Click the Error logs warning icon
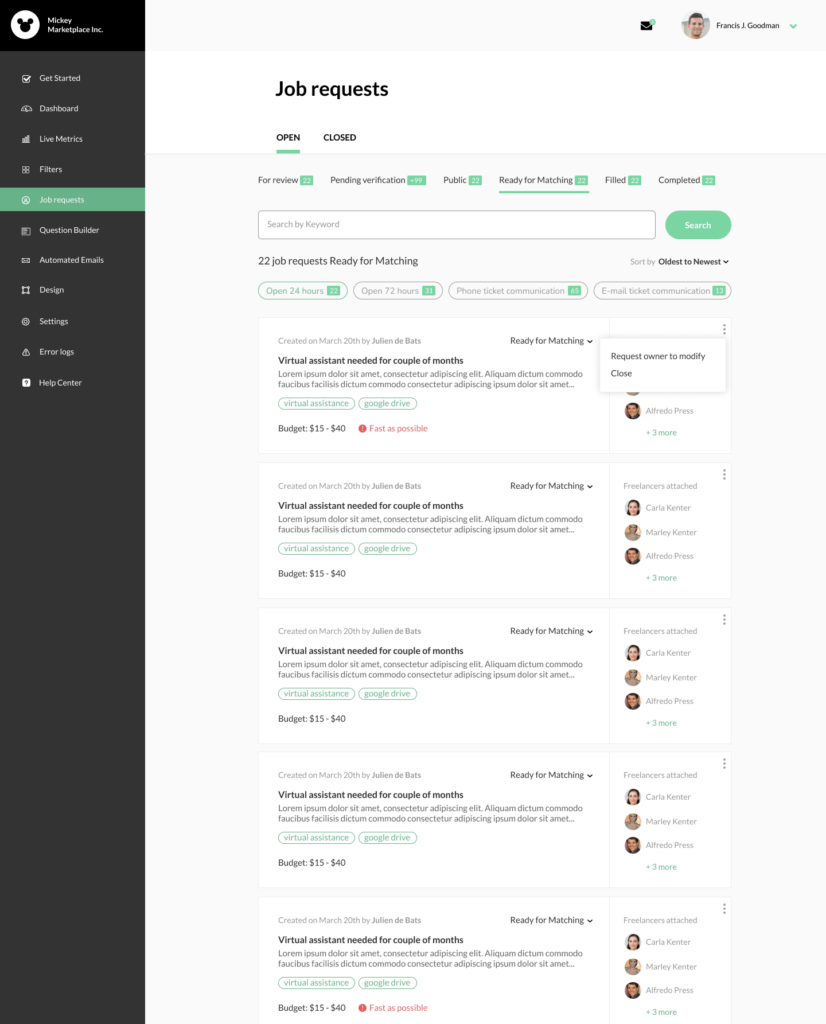The image size is (826, 1024). click(26, 352)
